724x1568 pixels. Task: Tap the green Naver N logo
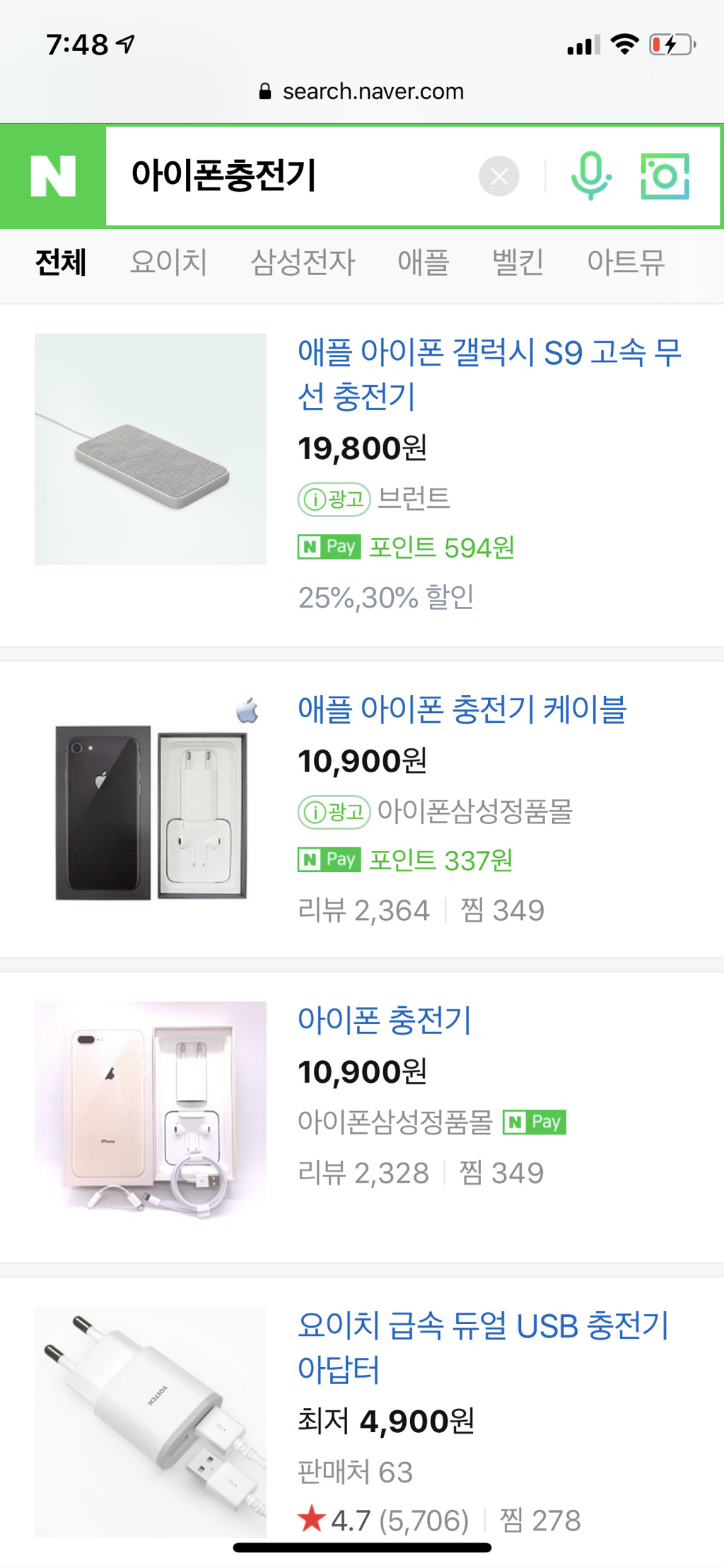[53, 176]
